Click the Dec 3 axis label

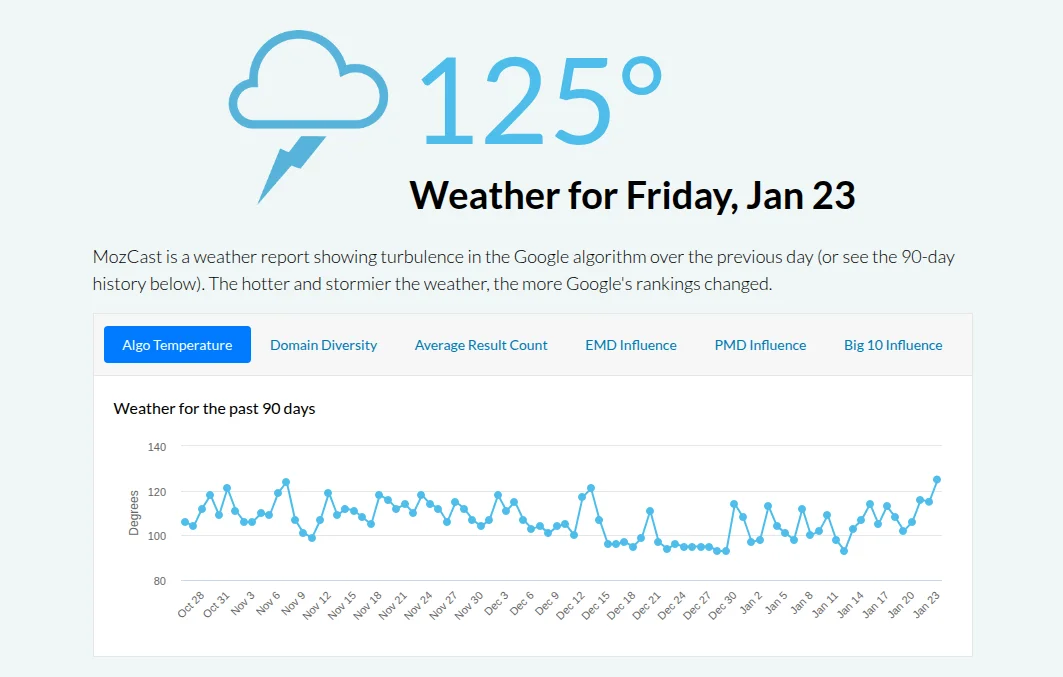497,604
